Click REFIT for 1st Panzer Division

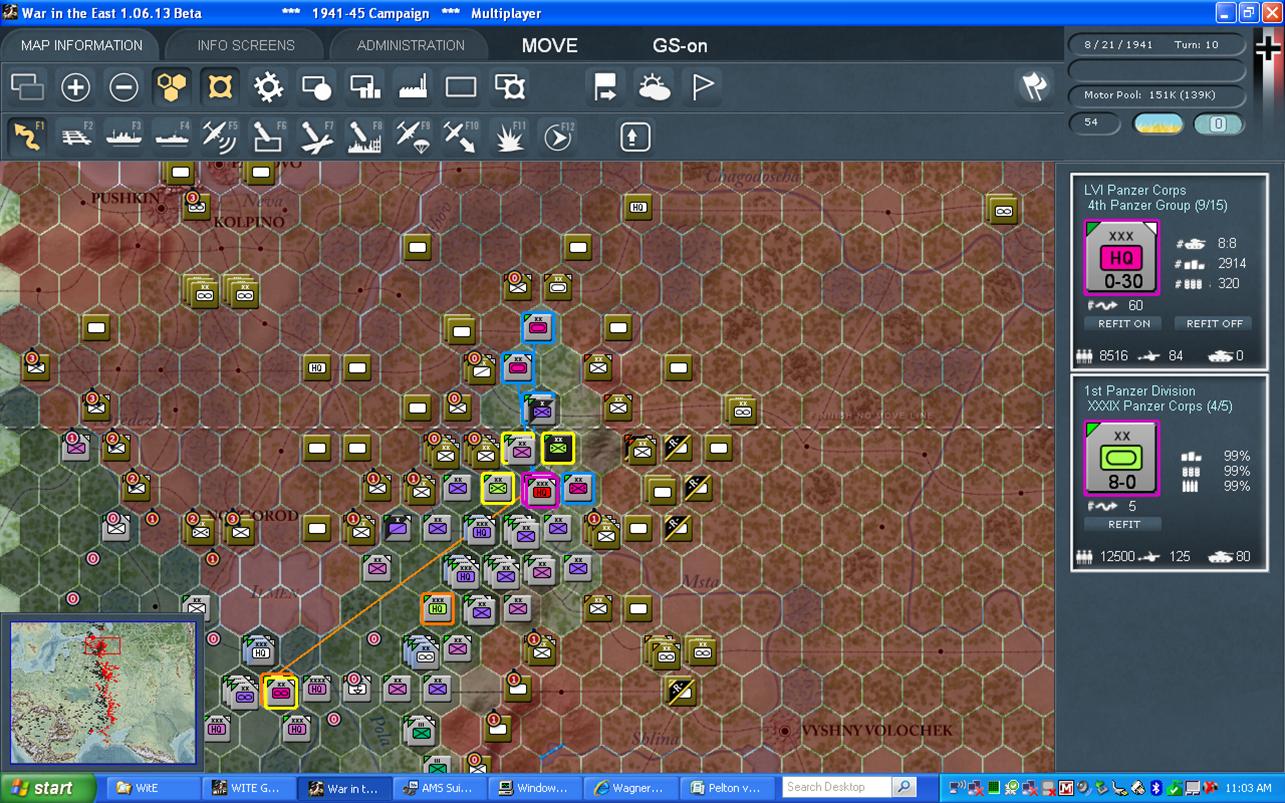click(1124, 524)
